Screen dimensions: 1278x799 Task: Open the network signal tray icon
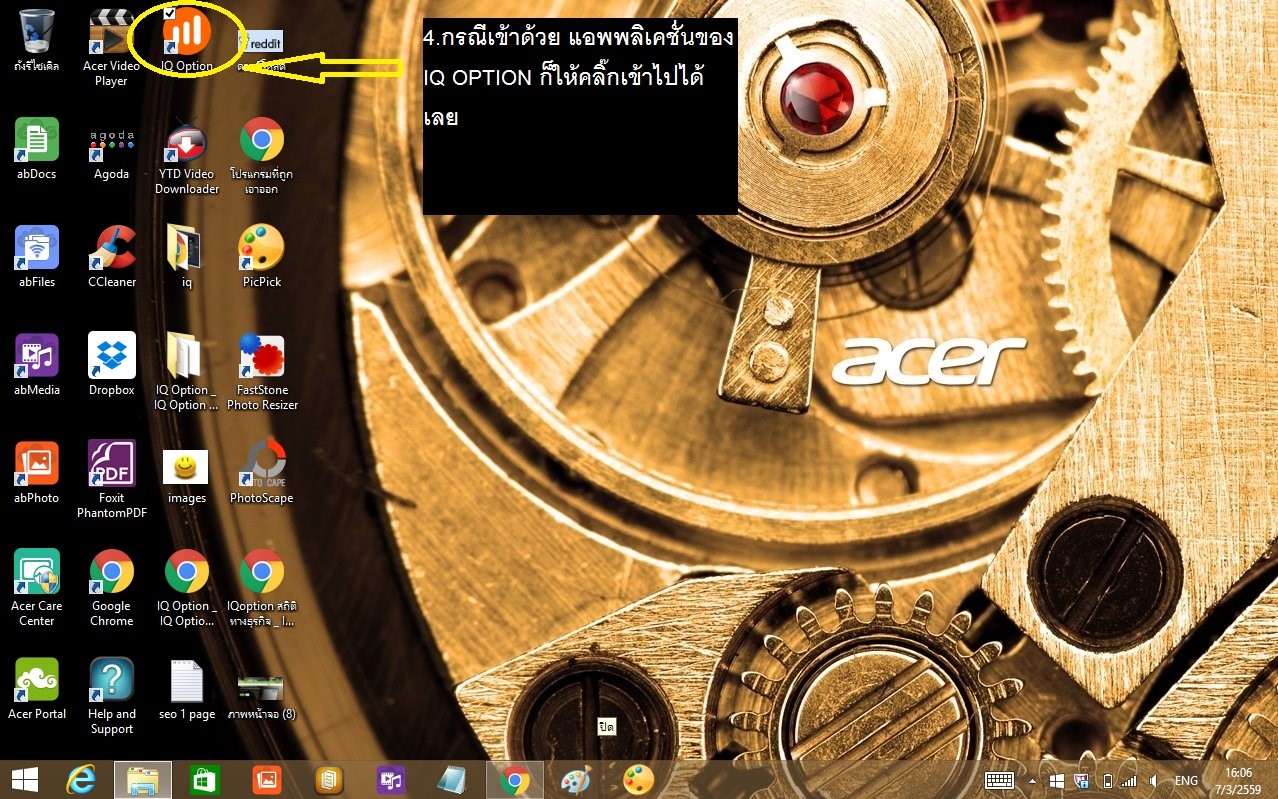point(1129,781)
